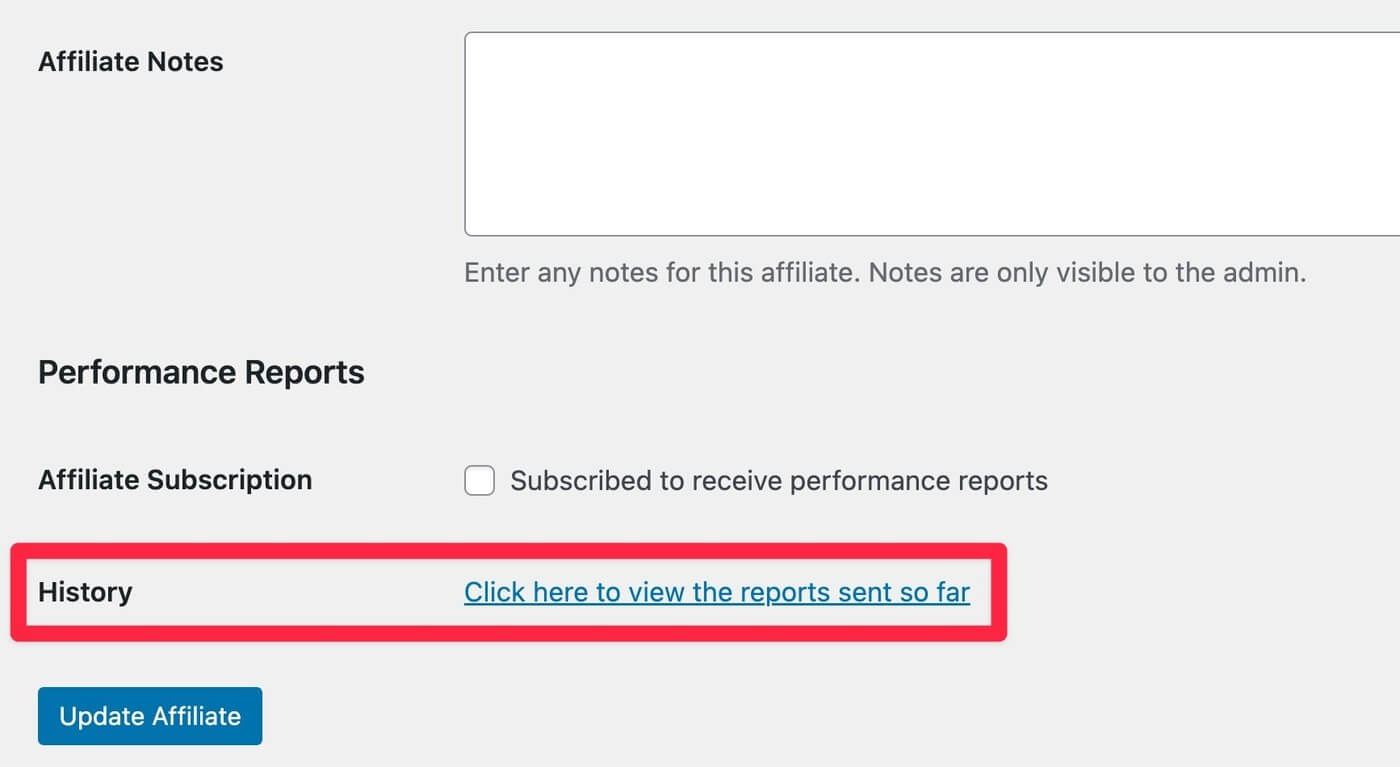Click the 'Affiliate Subscription' row label

point(175,480)
